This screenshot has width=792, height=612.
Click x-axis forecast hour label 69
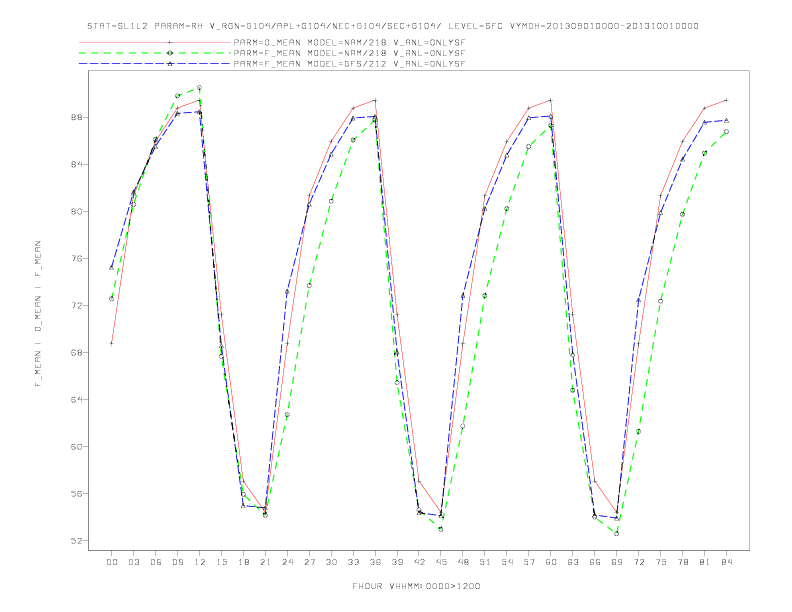click(x=617, y=562)
